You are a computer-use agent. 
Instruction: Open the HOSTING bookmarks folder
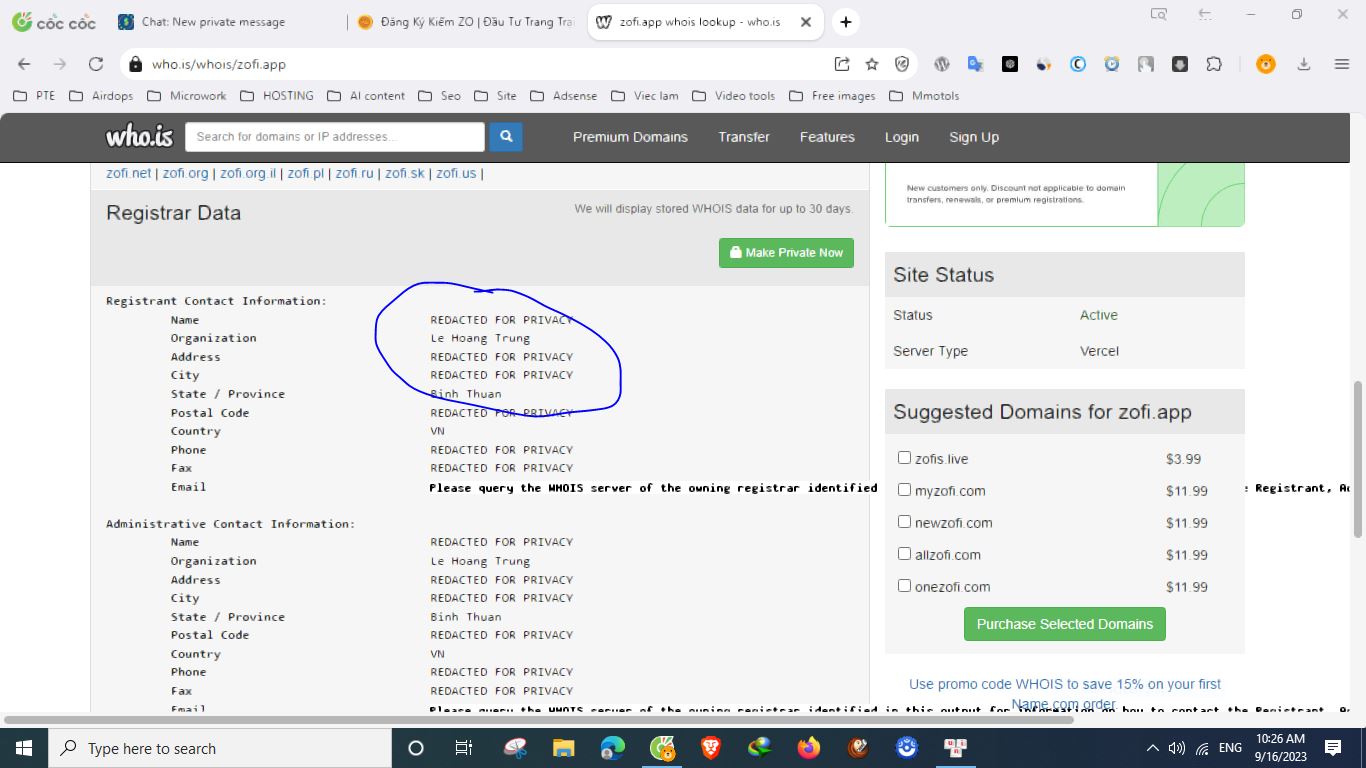277,96
